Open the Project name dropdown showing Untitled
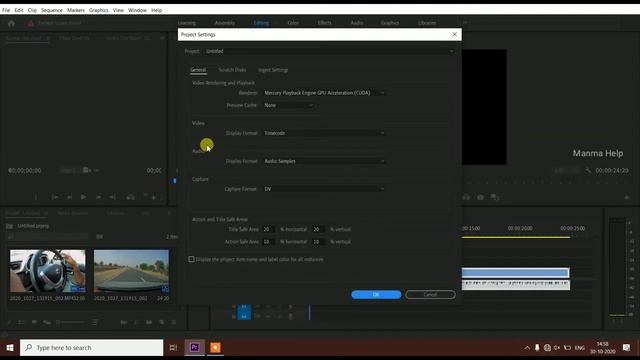Screen dimensions: 640x360 coord(329,51)
